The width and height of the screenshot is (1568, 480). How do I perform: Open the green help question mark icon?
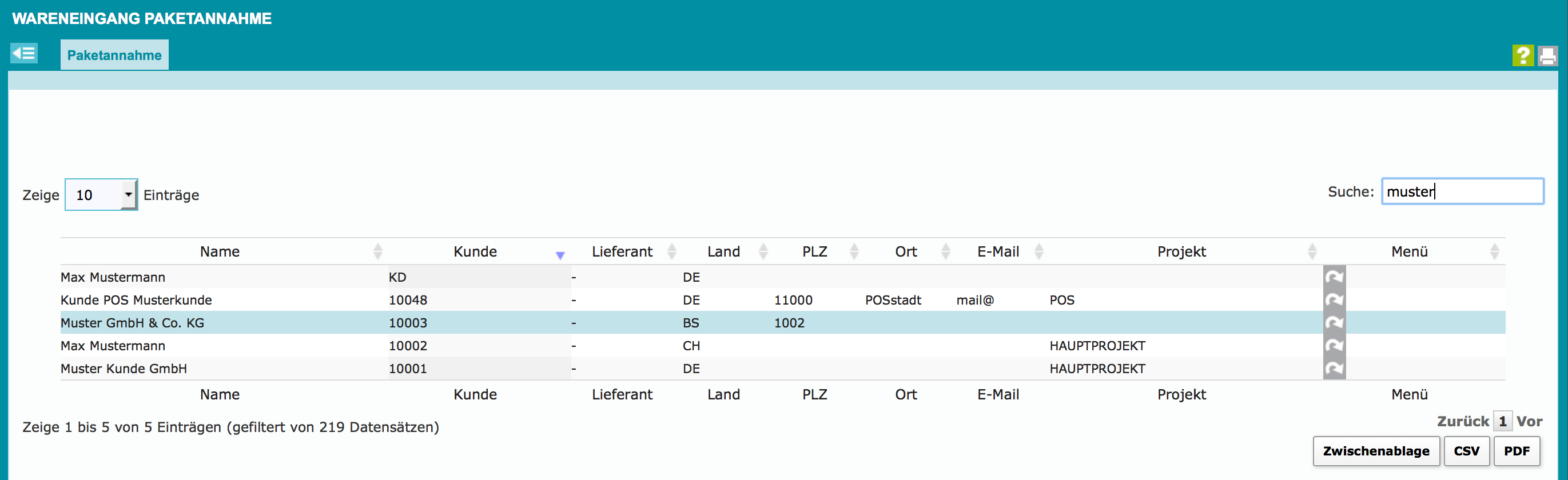[1522, 55]
